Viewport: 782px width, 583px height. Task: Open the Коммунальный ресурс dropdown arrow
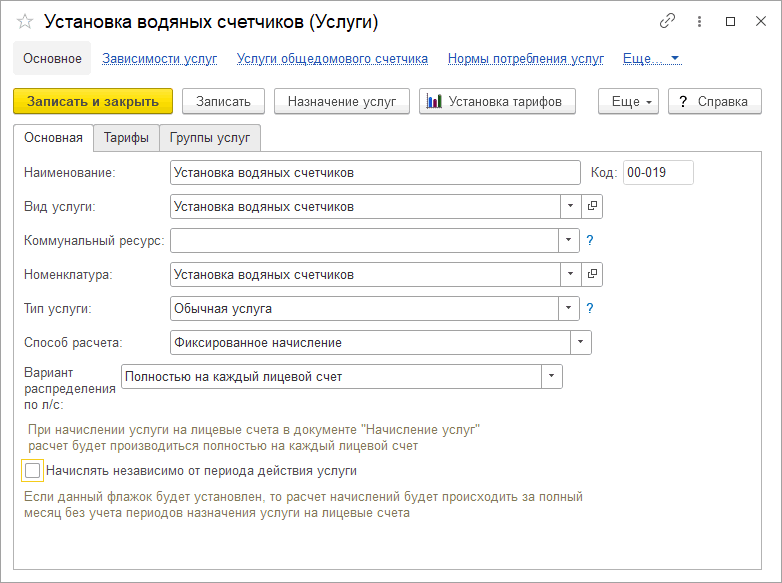click(569, 240)
